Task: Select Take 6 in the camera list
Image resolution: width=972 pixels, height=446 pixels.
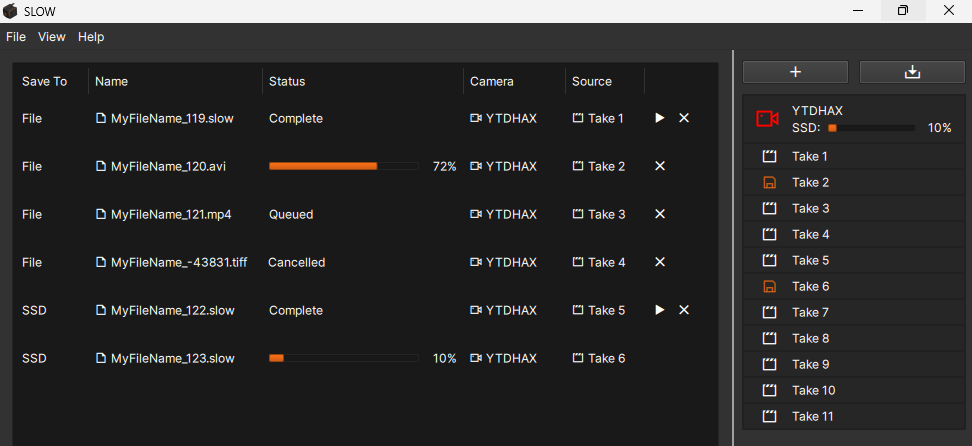Action: 810,286
